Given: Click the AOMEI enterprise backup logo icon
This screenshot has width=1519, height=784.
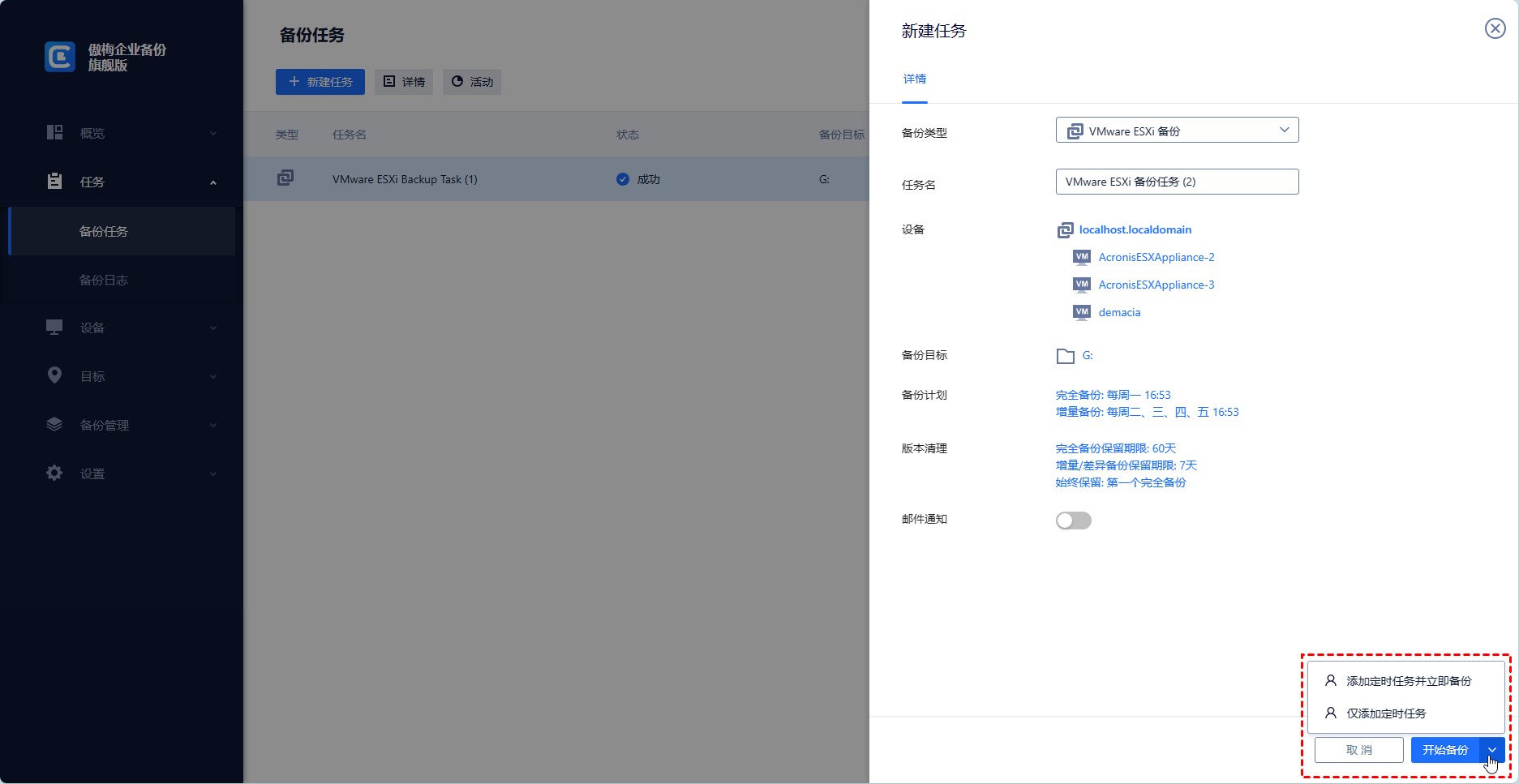Looking at the screenshot, I should 60,57.
